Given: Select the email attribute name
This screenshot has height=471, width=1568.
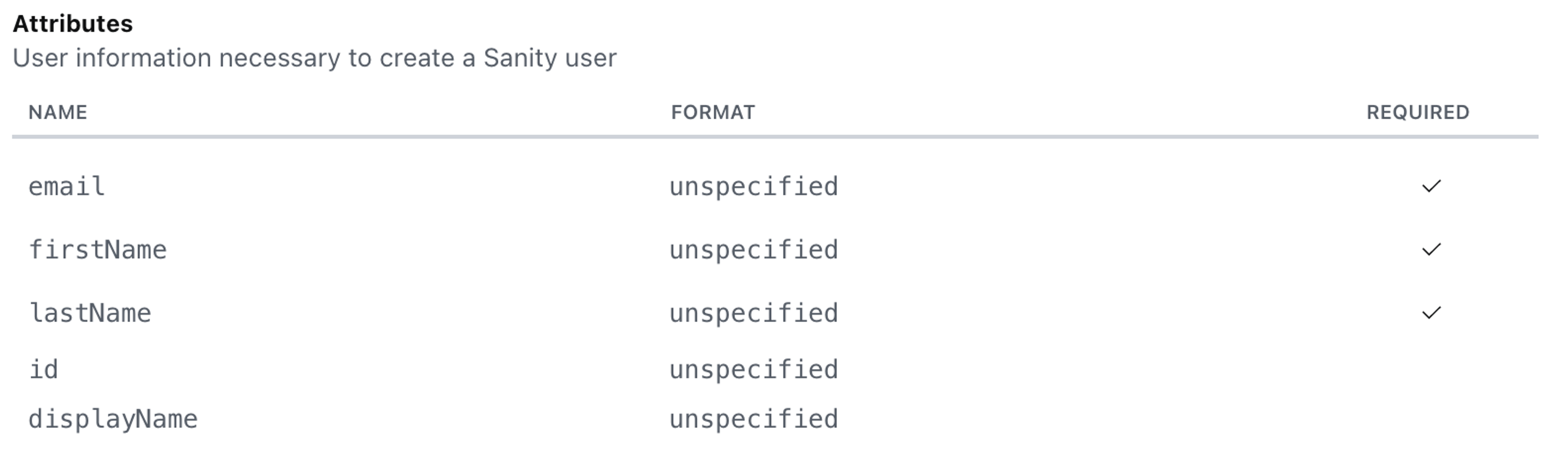Looking at the screenshot, I should 67,187.
